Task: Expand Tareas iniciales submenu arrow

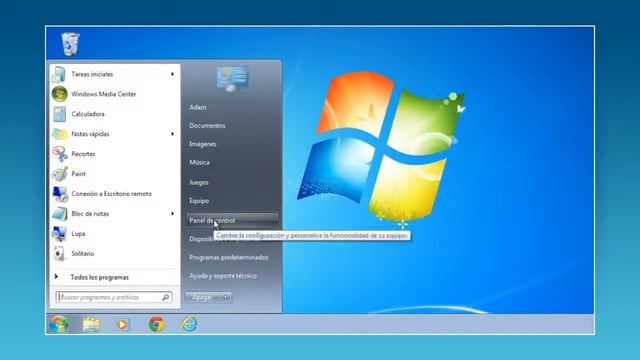Action: point(172,74)
